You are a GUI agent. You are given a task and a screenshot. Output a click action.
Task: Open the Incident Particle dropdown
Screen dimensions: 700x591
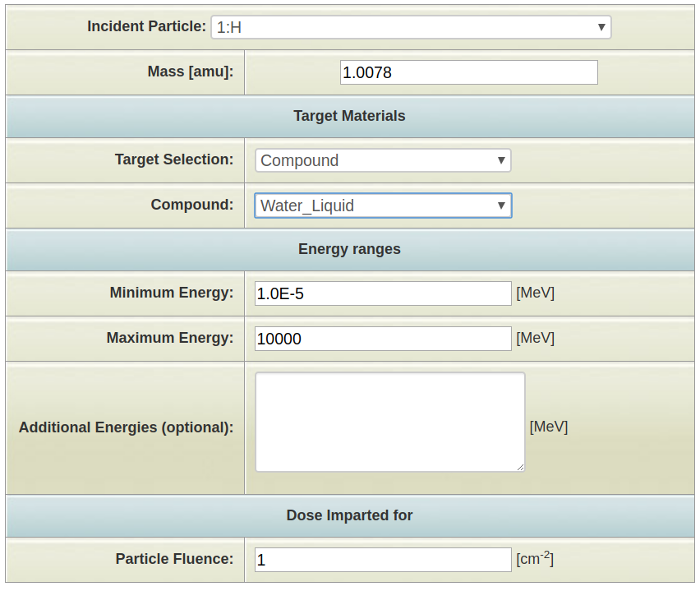pyautogui.click(x=411, y=27)
